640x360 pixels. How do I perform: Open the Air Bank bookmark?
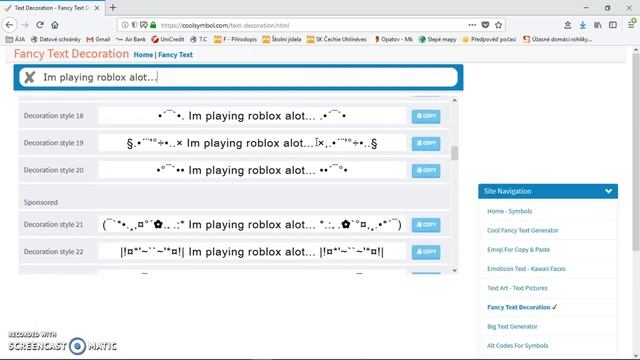click(x=131, y=39)
